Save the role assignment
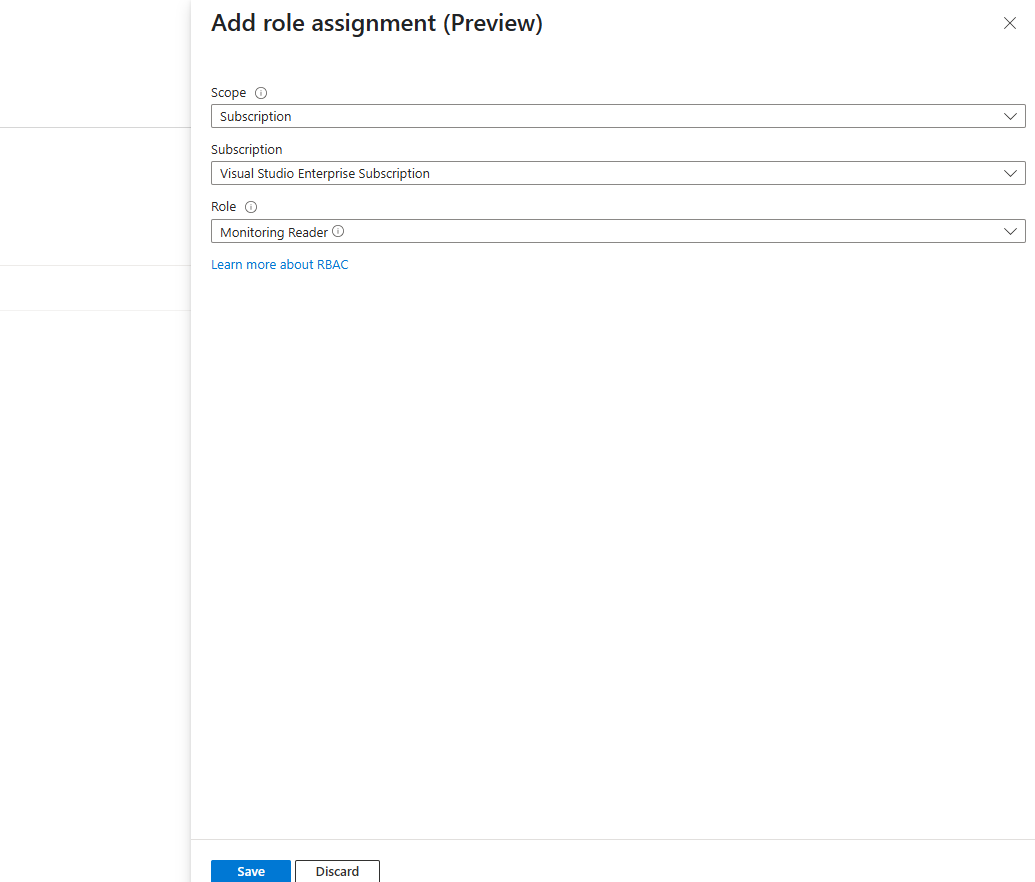The image size is (1035, 882). [x=251, y=871]
